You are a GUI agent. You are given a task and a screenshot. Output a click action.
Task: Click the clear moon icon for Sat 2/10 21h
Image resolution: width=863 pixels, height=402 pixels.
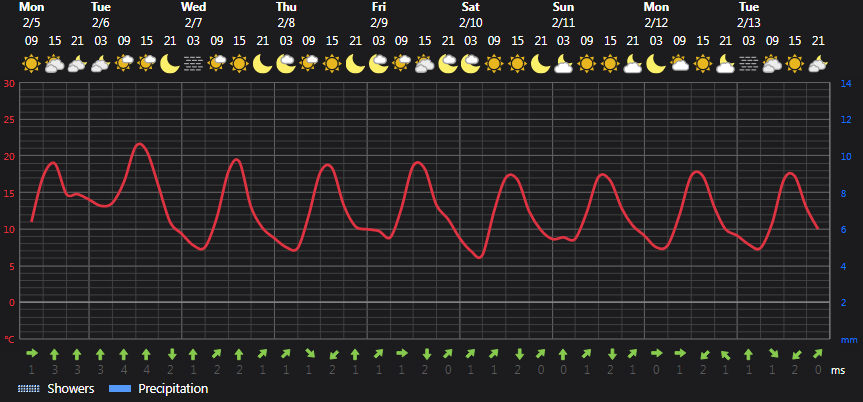click(x=540, y=64)
